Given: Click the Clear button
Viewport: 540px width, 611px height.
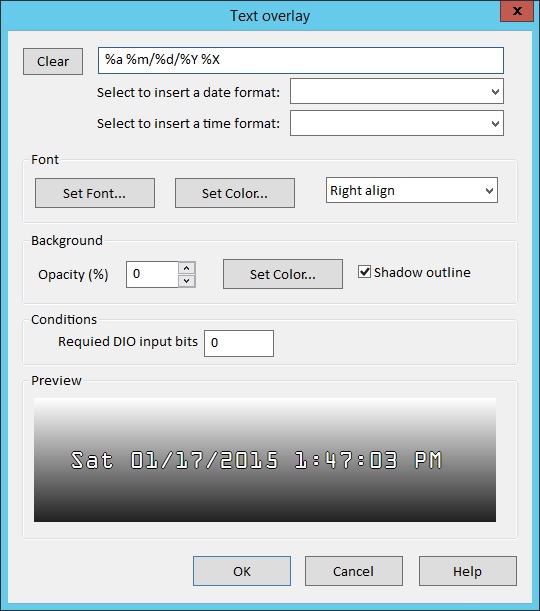Looking at the screenshot, I should click(x=53, y=61).
